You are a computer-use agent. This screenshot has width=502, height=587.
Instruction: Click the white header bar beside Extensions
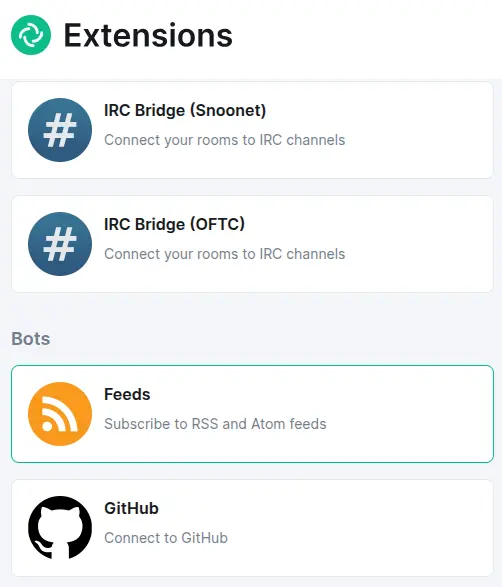click(367, 37)
